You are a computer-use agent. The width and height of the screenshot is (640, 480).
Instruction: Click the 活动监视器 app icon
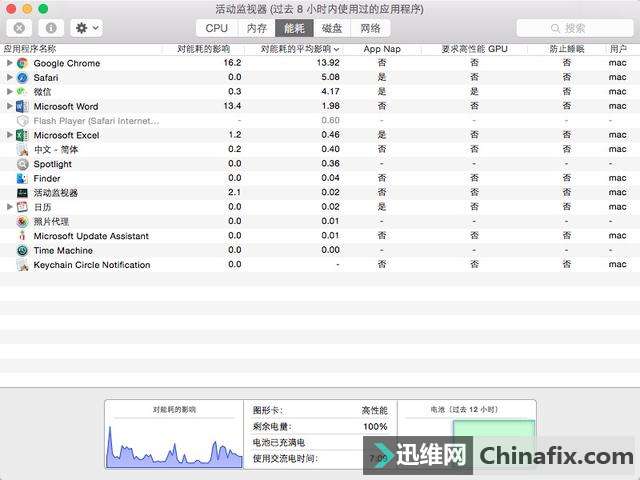(x=22, y=193)
